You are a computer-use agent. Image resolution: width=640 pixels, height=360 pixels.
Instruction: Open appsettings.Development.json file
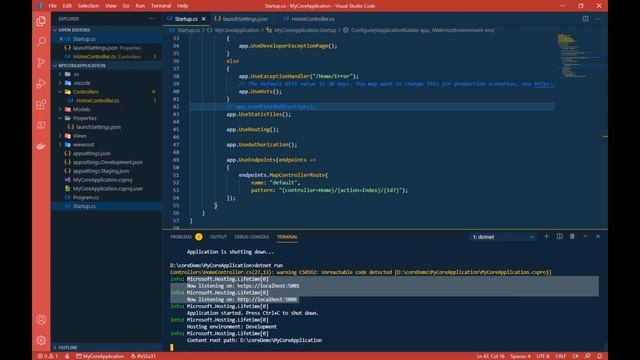(x=108, y=162)
